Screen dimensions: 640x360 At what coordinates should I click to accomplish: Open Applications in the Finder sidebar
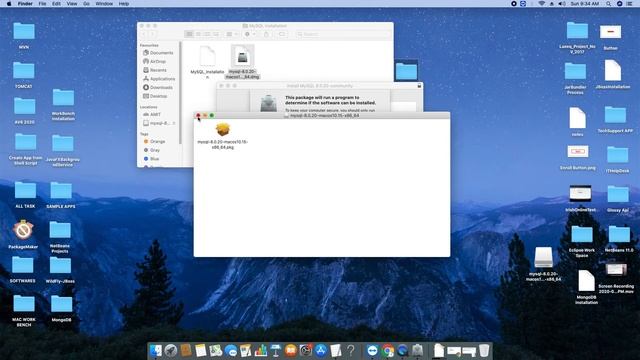tap(158, 79)
